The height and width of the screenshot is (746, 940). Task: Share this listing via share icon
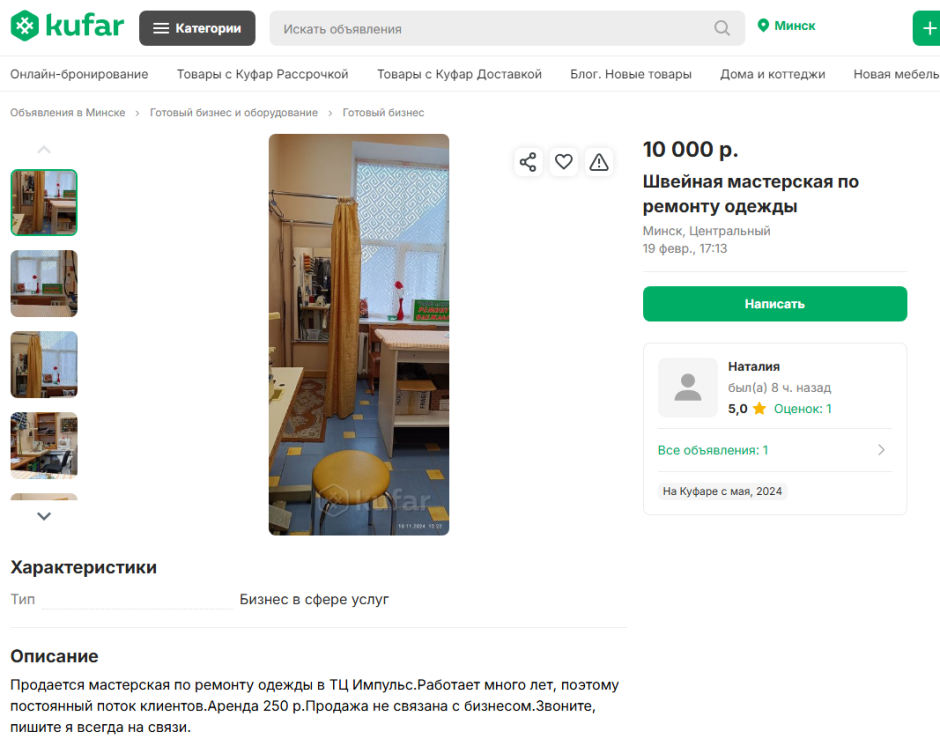(528, 162)
